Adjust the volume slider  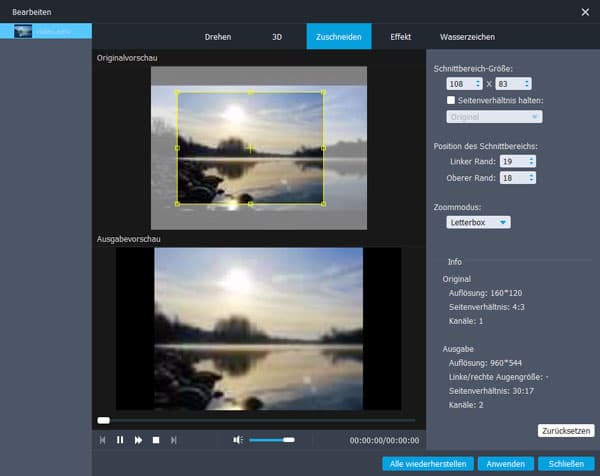click(271, 439)
